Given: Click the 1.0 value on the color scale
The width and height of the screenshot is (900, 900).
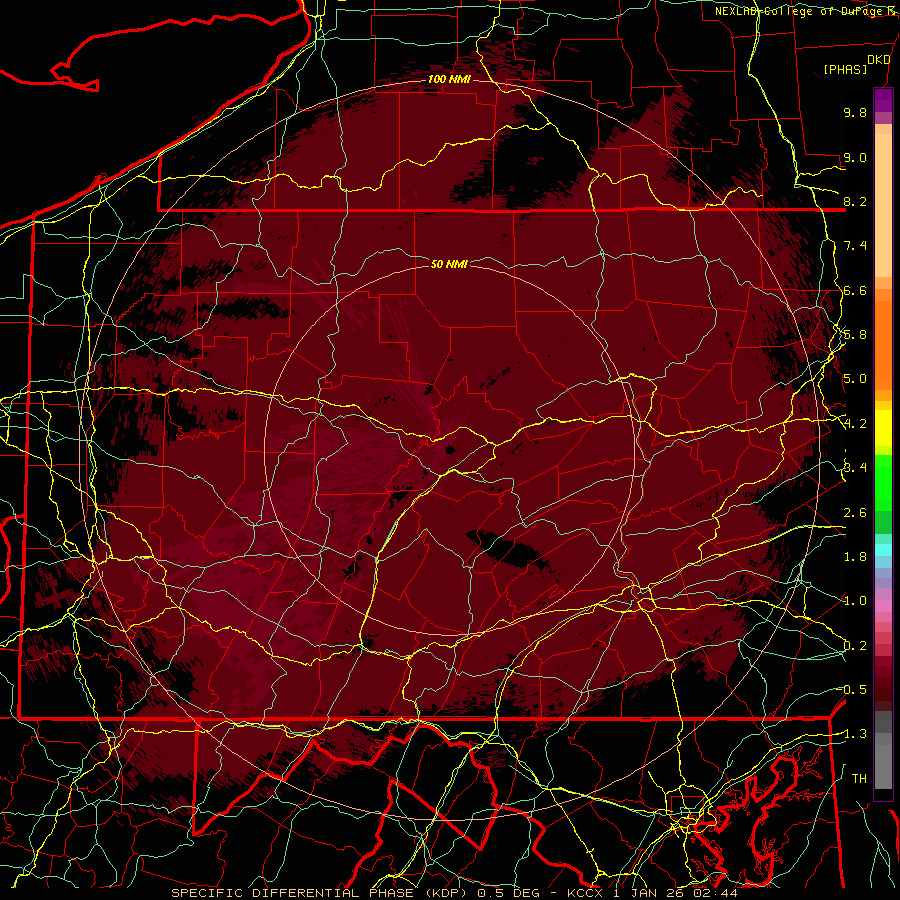Looking at the screenshot, I should pyautogui.click(x=855, y=601).
